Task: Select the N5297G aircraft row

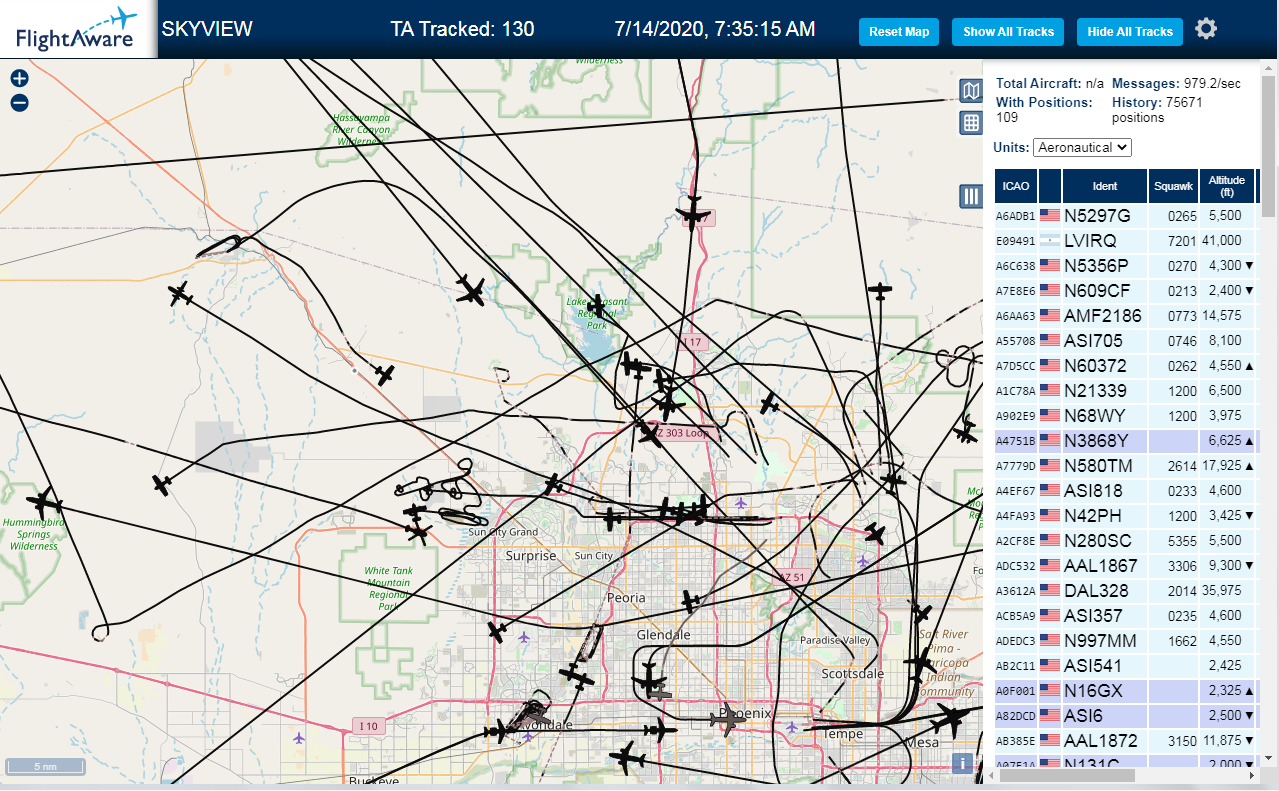Action: tap(1127, 215)
